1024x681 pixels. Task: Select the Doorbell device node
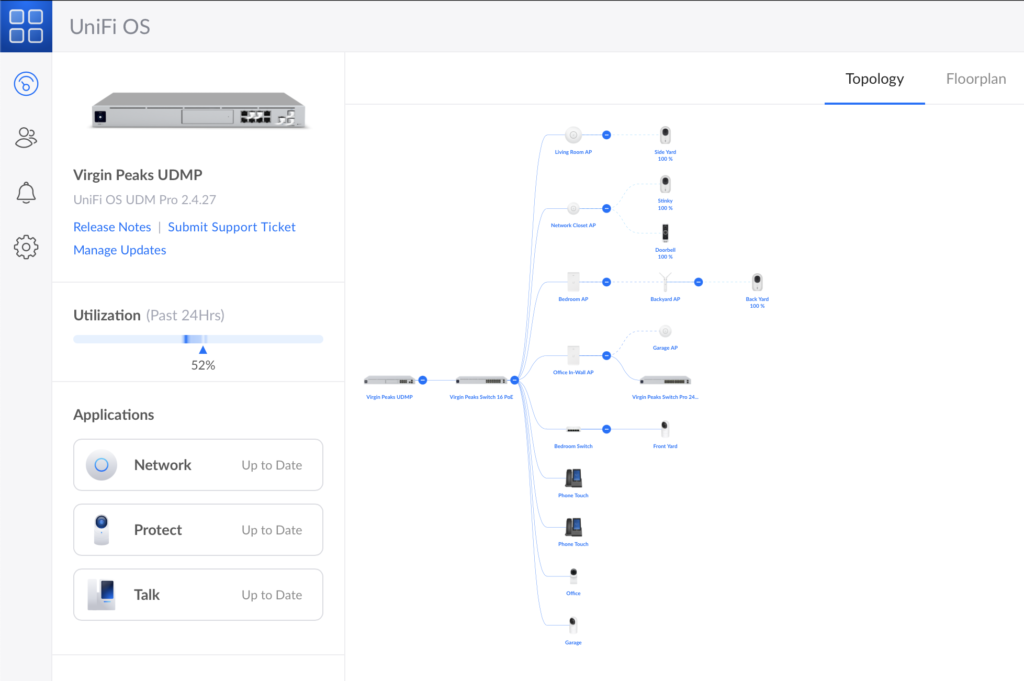point(665,233)
